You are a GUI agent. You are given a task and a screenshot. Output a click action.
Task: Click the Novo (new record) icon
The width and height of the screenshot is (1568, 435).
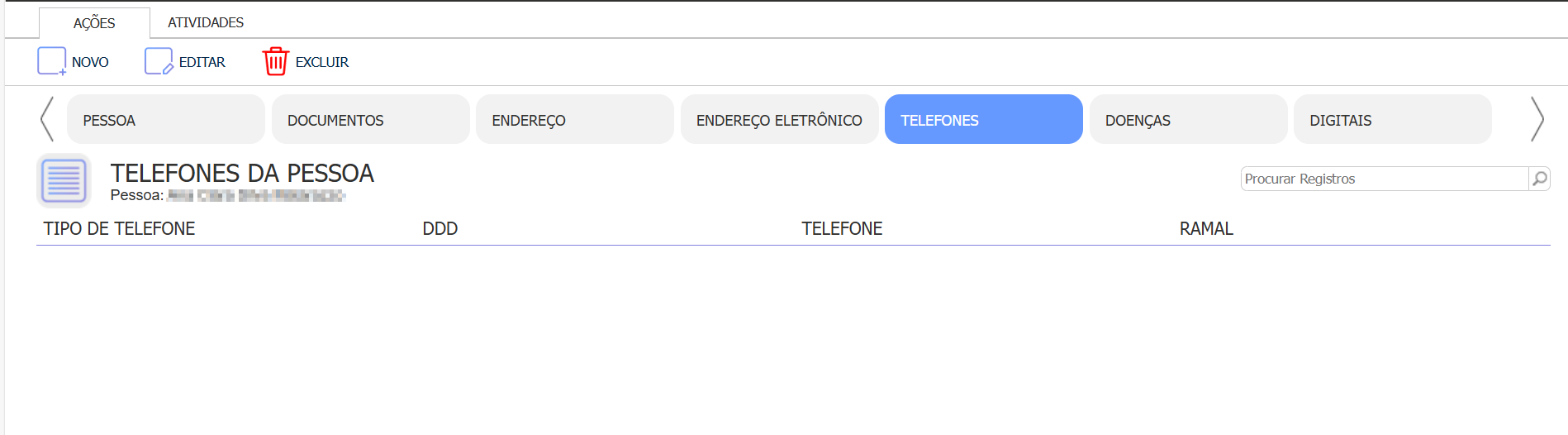(x=51, y=61)
